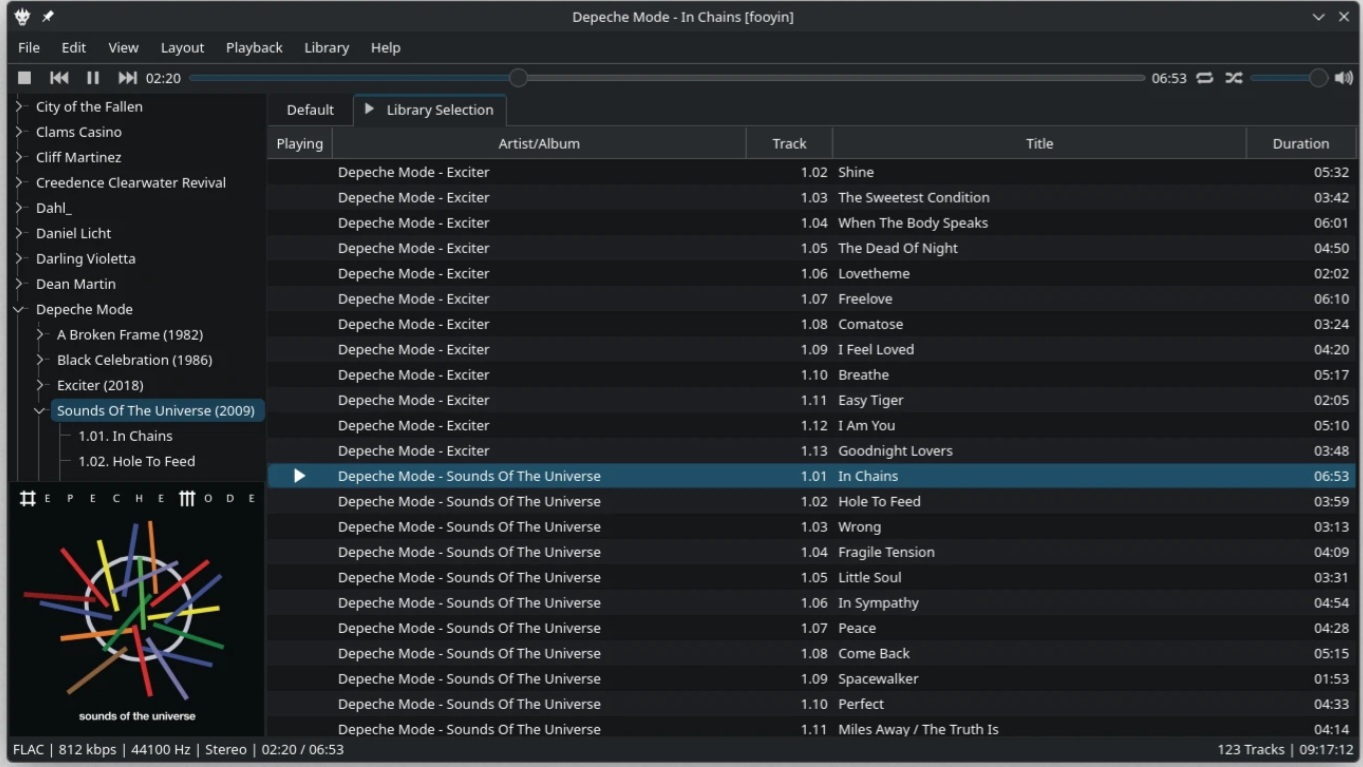1363x767 pixels.
Task: Sort by the Artist/Album column header
Action: pyautogui.click(x=539, y=143)
